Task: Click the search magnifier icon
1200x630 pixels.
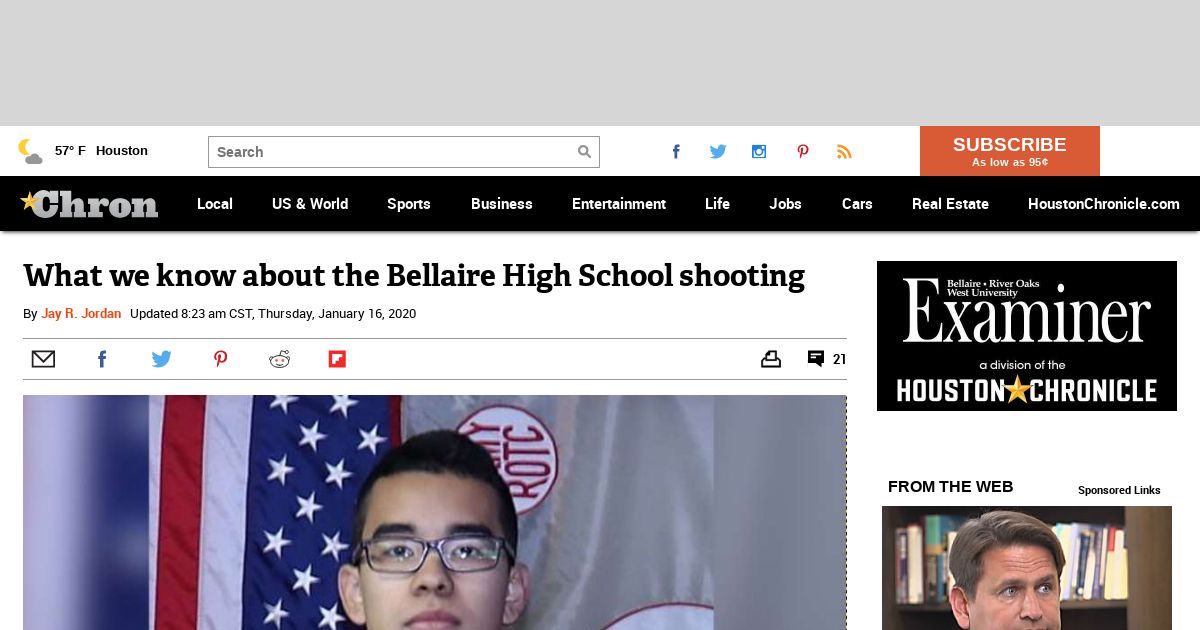Action: coord(584,152)
